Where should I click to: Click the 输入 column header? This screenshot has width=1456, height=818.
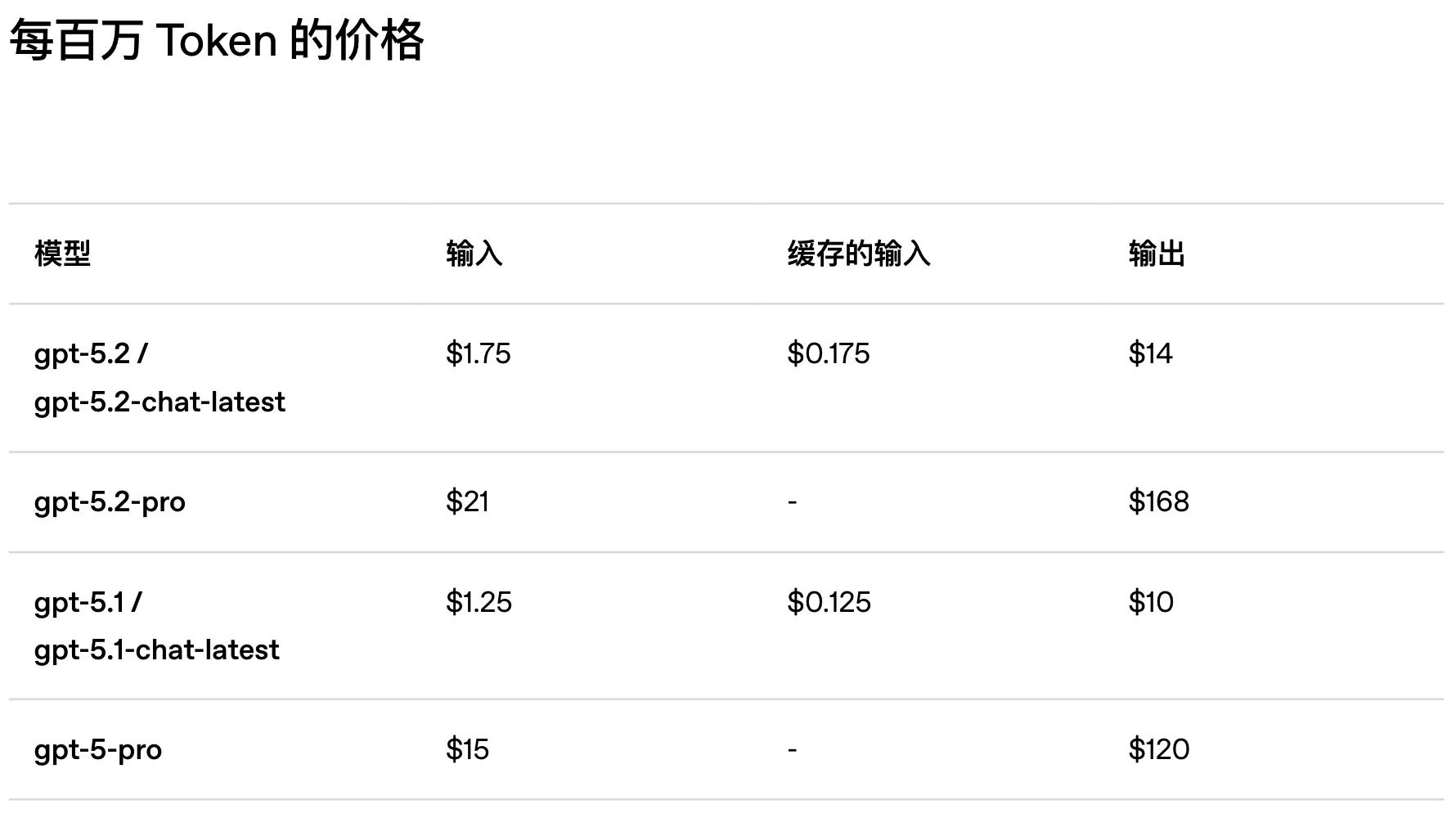point(474,254)
